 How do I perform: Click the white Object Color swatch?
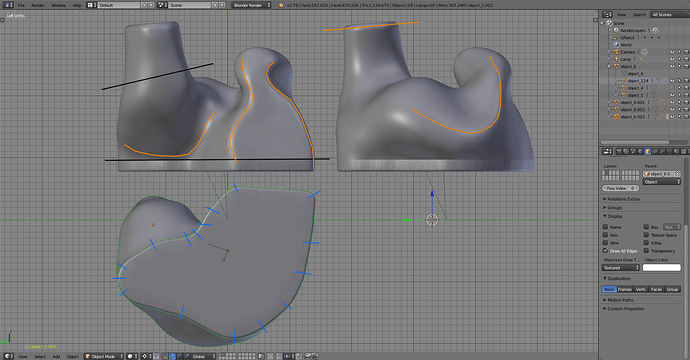click(x=661, y=268)
